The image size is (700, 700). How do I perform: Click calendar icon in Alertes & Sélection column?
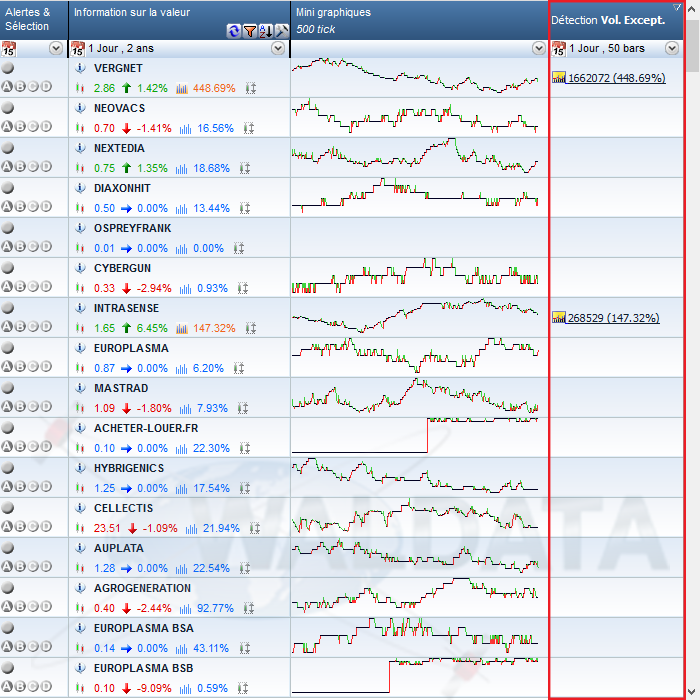click(x=8, y=48)
